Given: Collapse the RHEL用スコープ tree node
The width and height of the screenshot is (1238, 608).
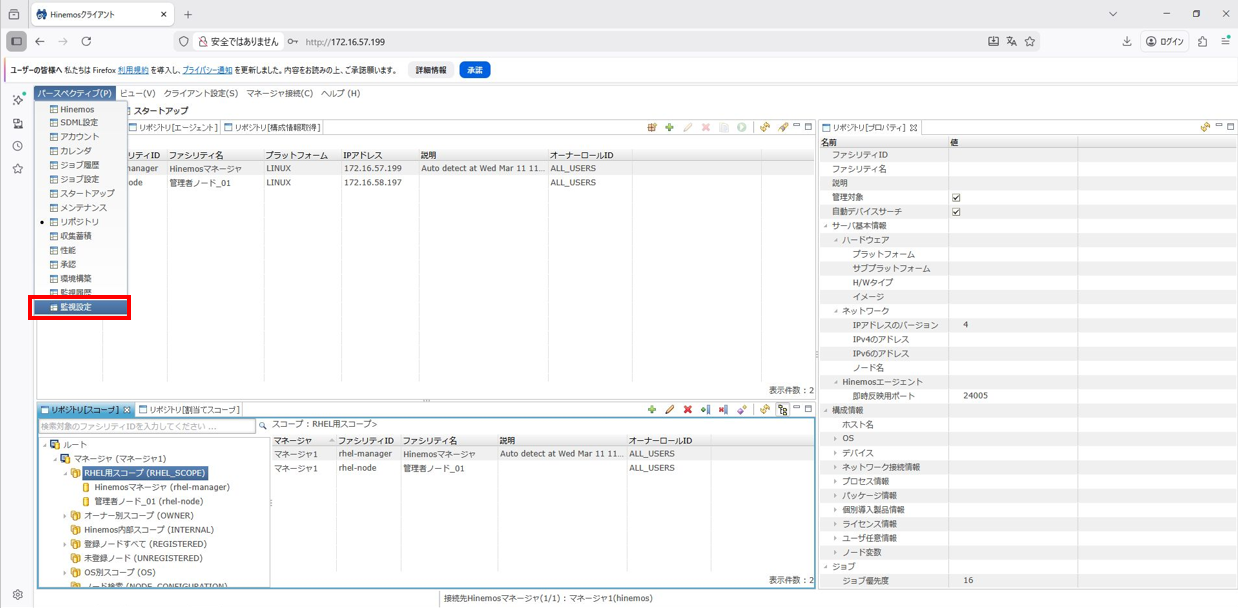Looking at the screenshot, I should click(65, 473).
